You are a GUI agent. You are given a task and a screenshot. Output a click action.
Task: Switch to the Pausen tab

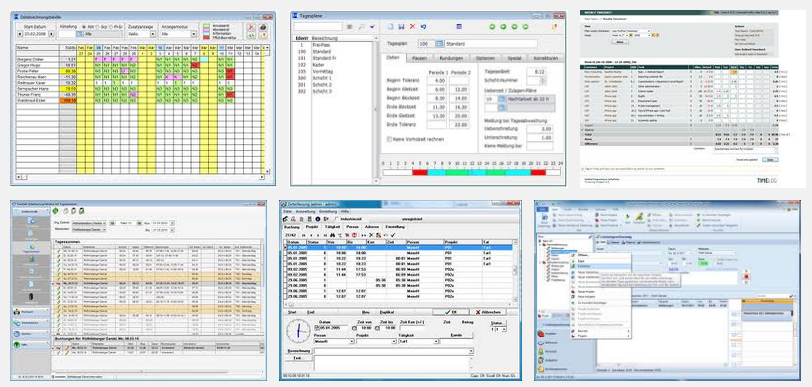(419, 59)
